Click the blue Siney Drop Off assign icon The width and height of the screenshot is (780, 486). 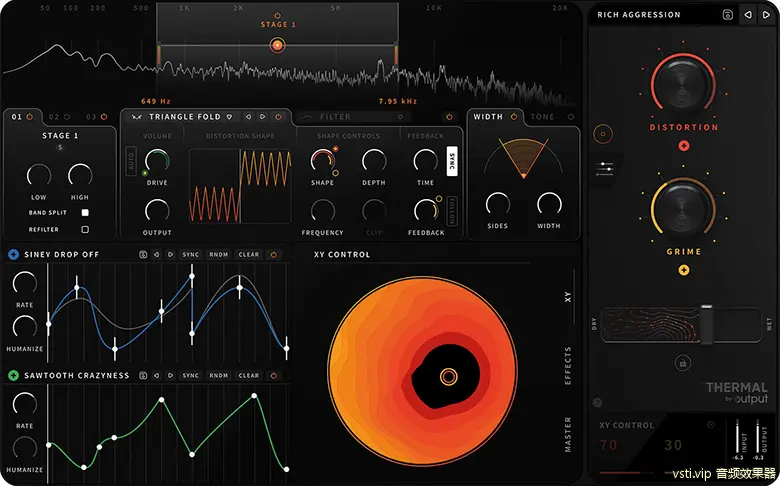(13, 255)
